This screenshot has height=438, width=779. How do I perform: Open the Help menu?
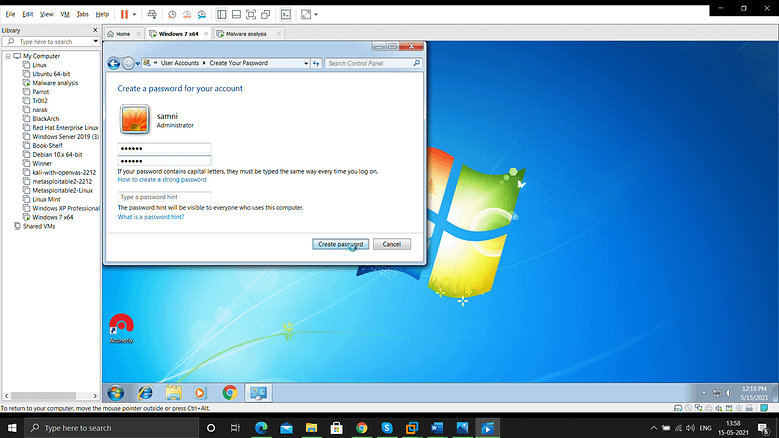pyautogui.click(x=102, y=14)
